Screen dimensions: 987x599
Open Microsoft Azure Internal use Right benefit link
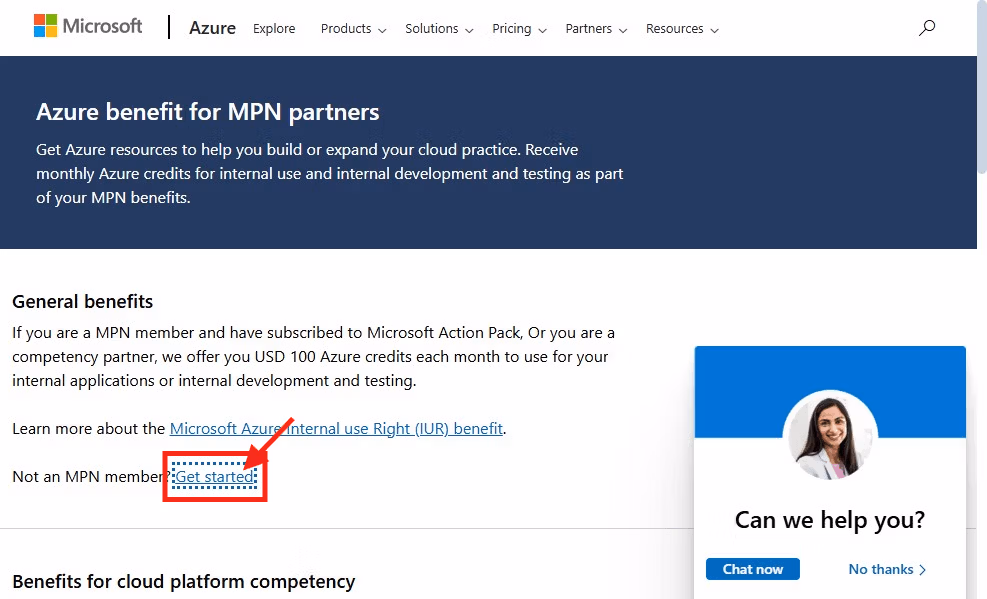[336, 428]
